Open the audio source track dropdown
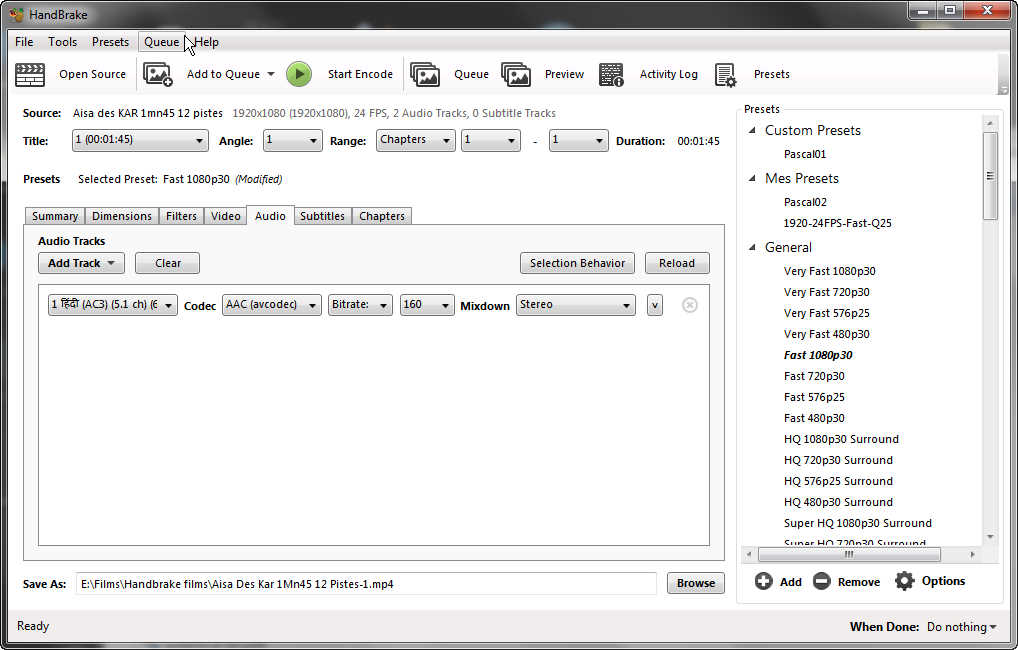This screenshot has width=1018, height=650. (x=112, y=305)
